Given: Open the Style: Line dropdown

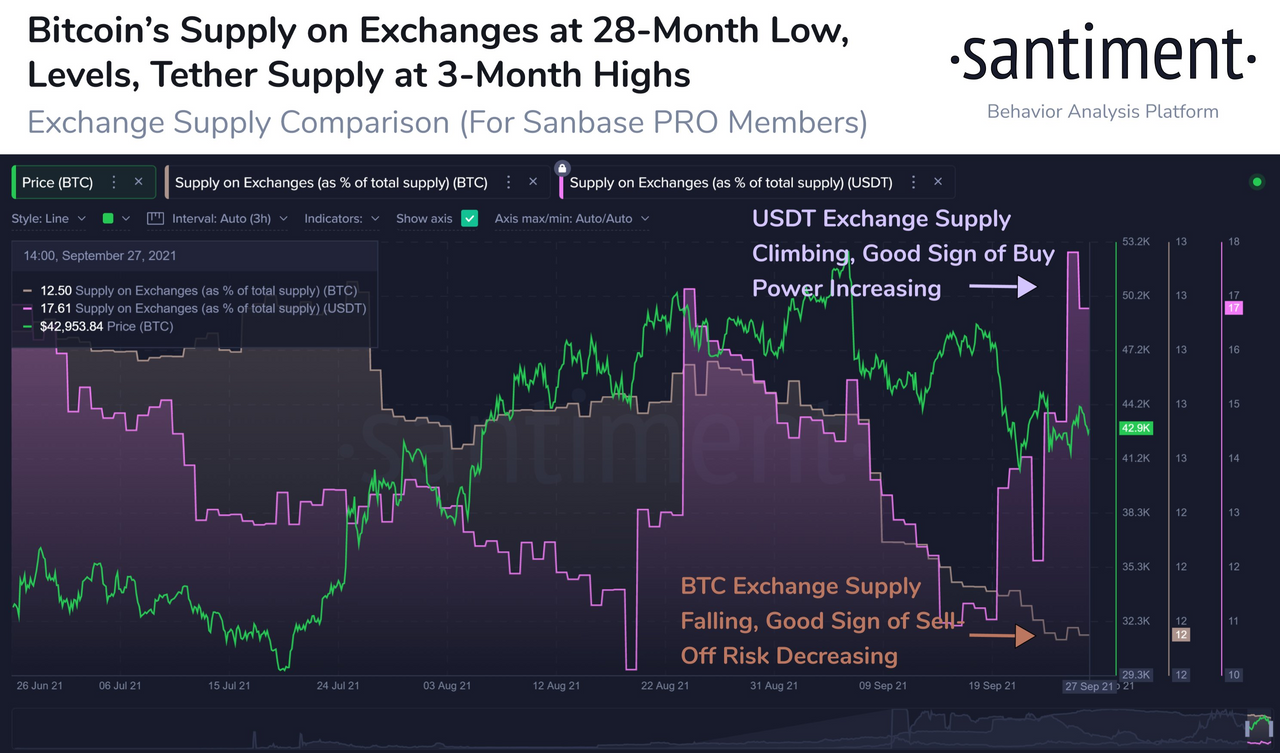Looking at the screenshot, I should pos(49,218).
